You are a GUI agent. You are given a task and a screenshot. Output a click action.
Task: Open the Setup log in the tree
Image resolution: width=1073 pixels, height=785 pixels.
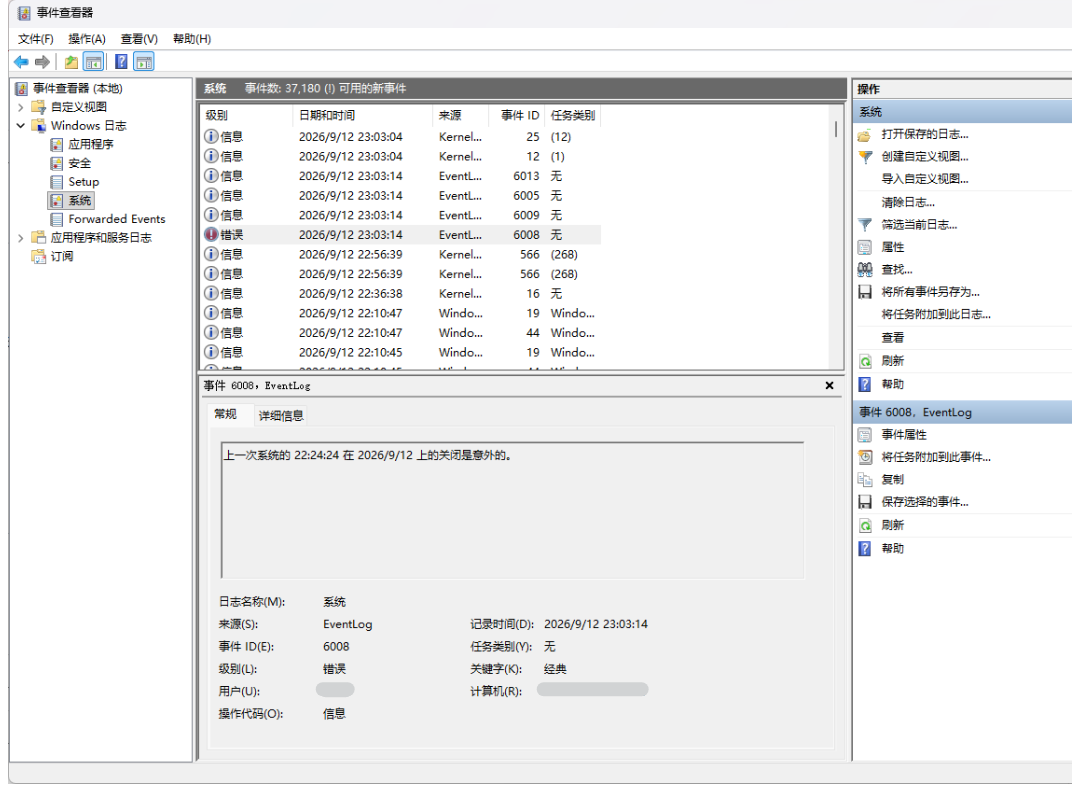(x=83, y=182)
